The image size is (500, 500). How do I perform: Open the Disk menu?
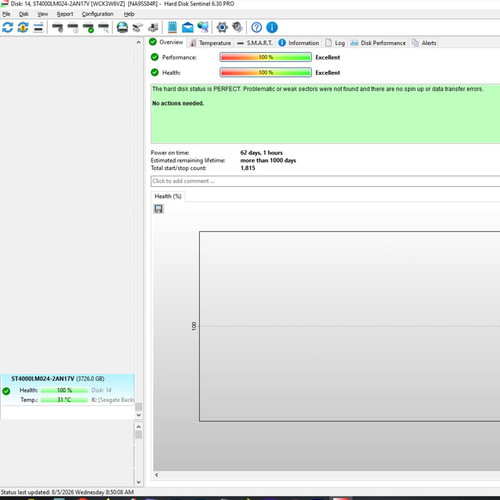pos(24,14)
